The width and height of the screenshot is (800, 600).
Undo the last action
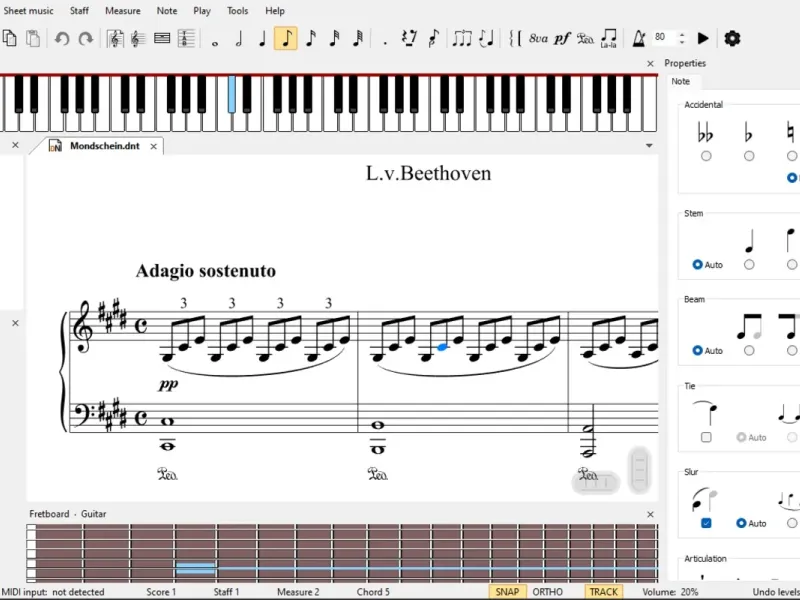(x=62, y=39)
